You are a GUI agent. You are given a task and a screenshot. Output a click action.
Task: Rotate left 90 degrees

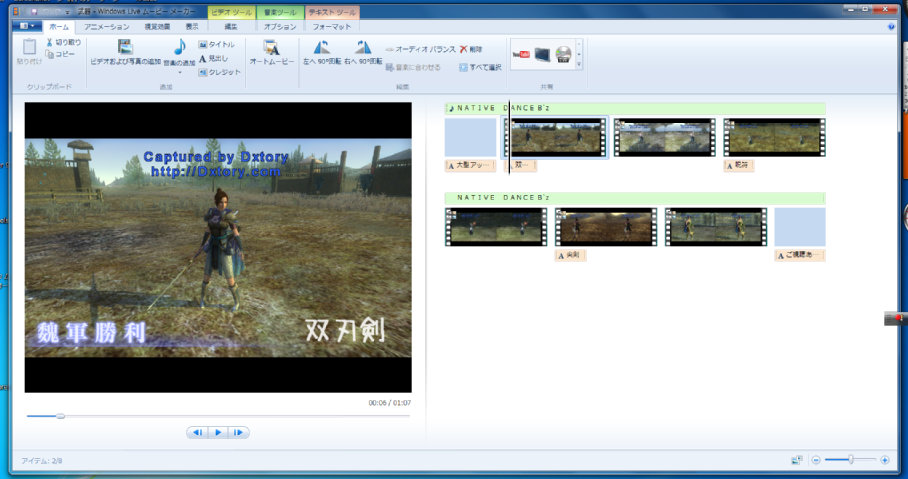pyautogui.click(x=323, y=53)
